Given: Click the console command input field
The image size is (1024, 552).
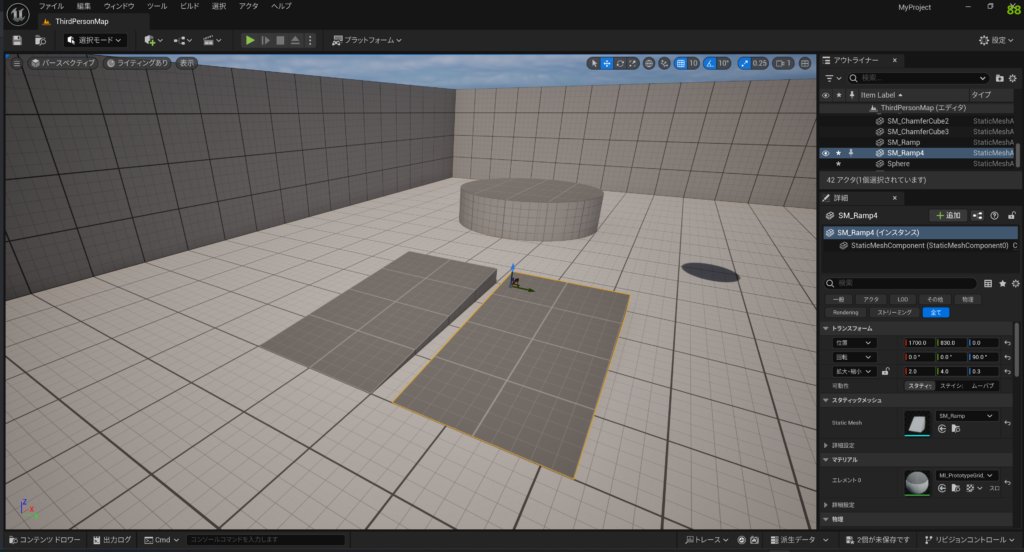Looking at the screenshot, I should pos(265,540).
